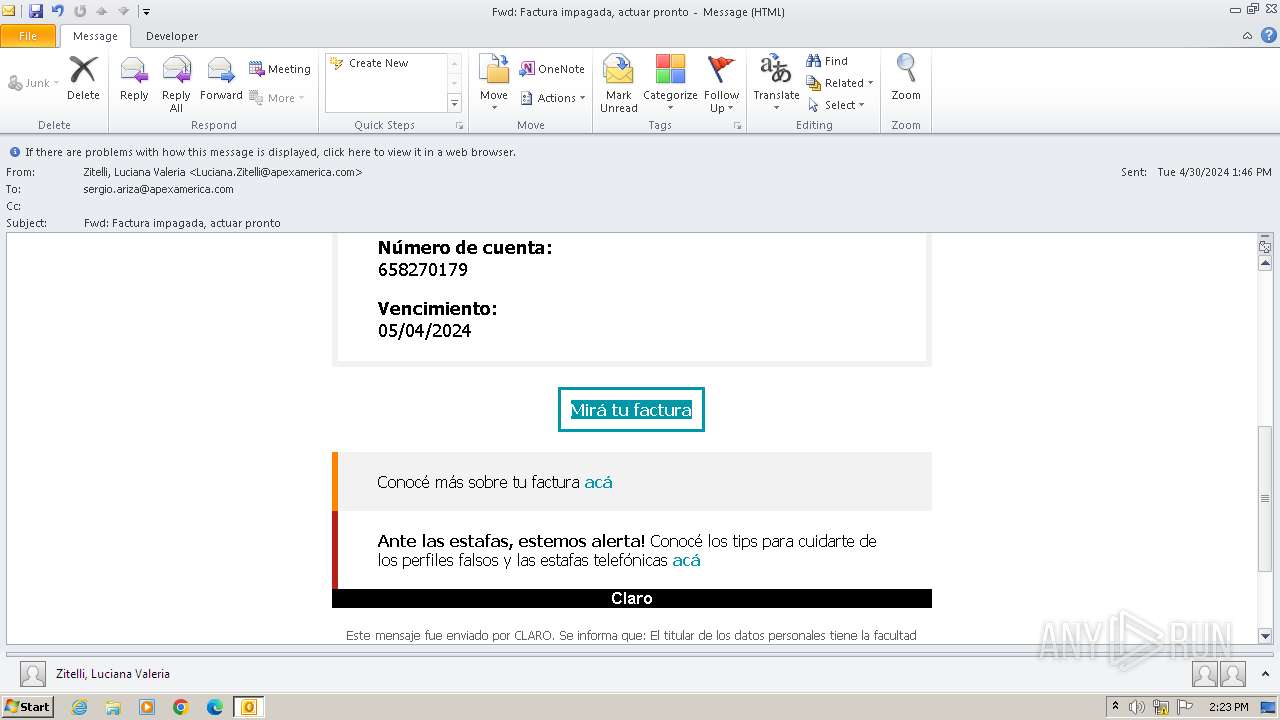Open the File tab
The width and height of the screenshot is (1280, 720).
point(28,36)
